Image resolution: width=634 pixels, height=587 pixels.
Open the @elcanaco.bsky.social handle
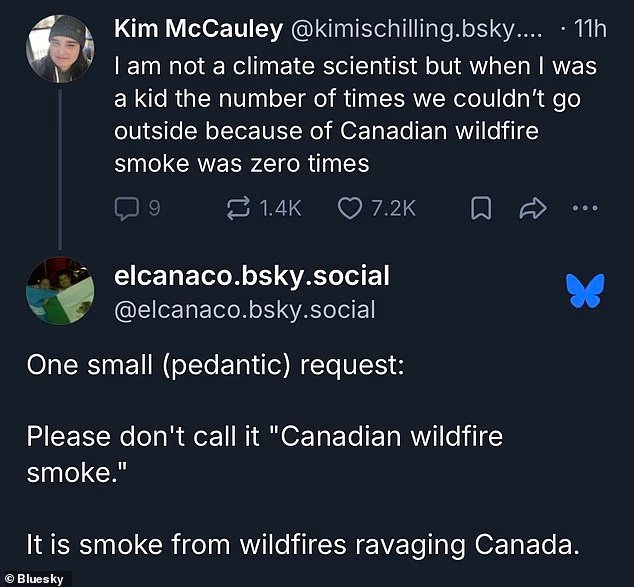[x=245, y=310]
